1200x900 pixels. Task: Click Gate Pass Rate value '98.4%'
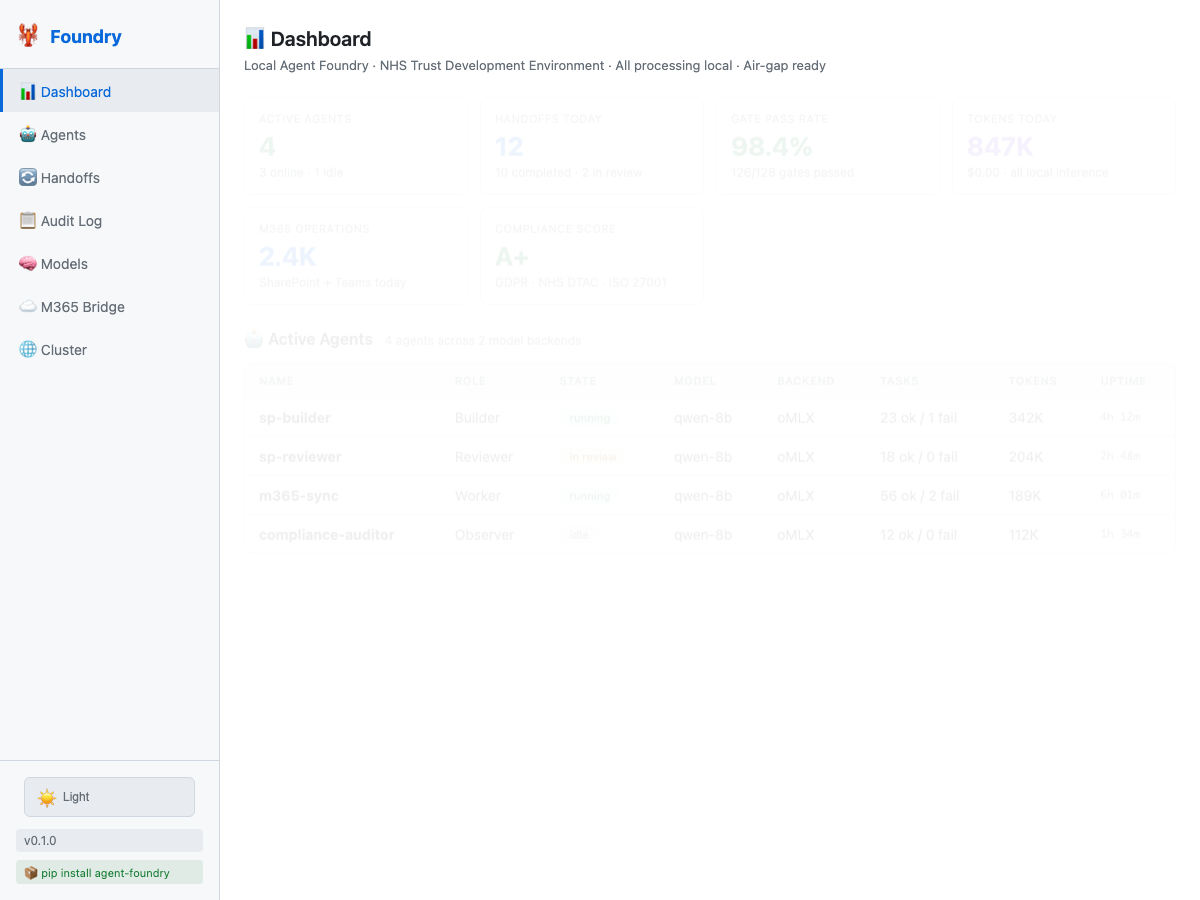tap(771, 147)
